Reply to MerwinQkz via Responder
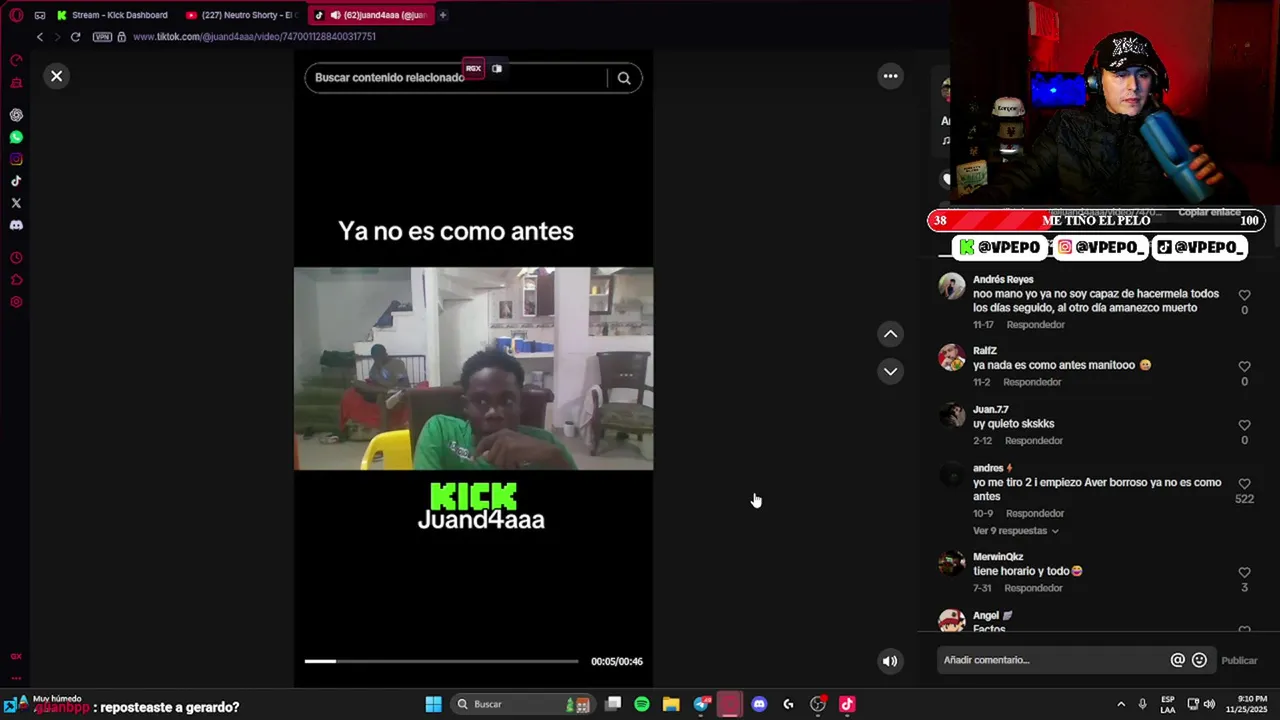1280x720 pixels. coord(1033,588)
